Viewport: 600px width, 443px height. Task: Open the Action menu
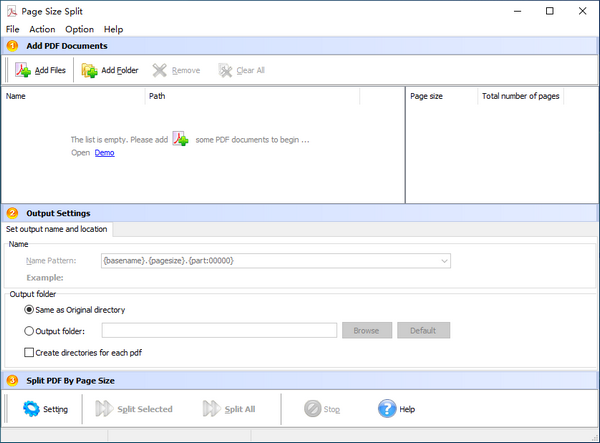pos(42,29)
